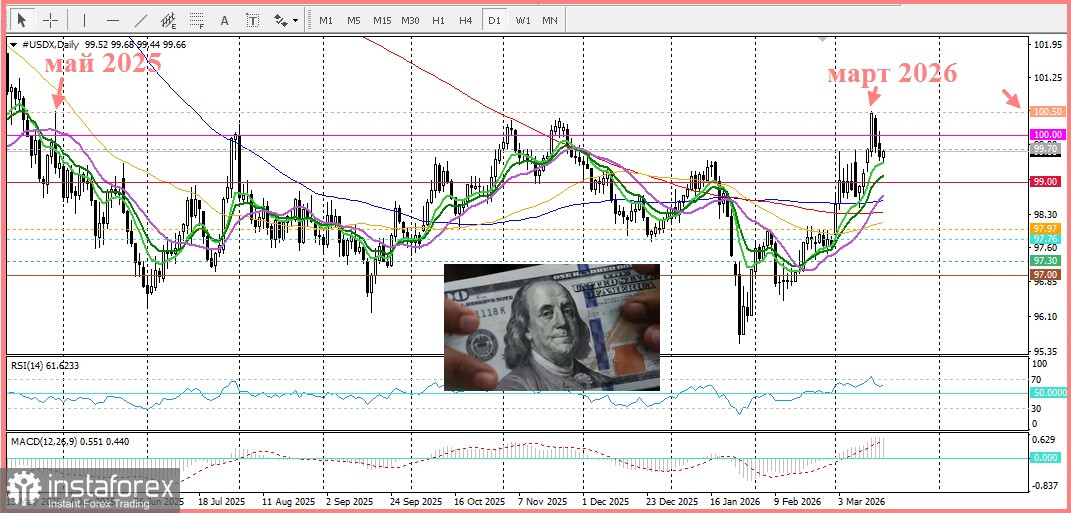Screen dimensions: 1071x513
Task: Click the red 99.00 price tag
Action: coord(1048,182)
